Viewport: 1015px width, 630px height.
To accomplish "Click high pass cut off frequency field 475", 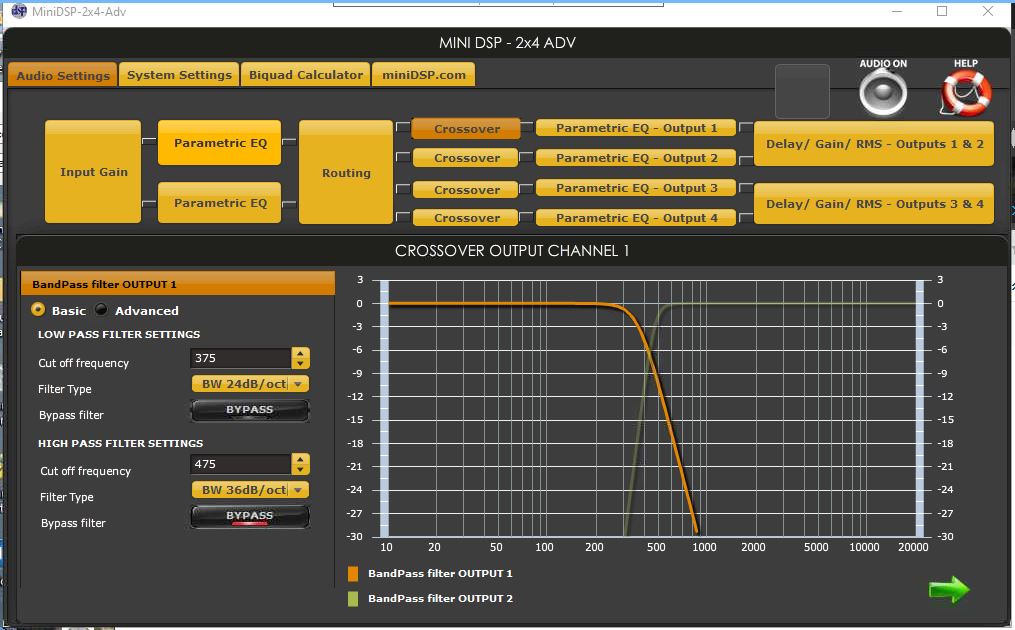I will coord(241,464).
